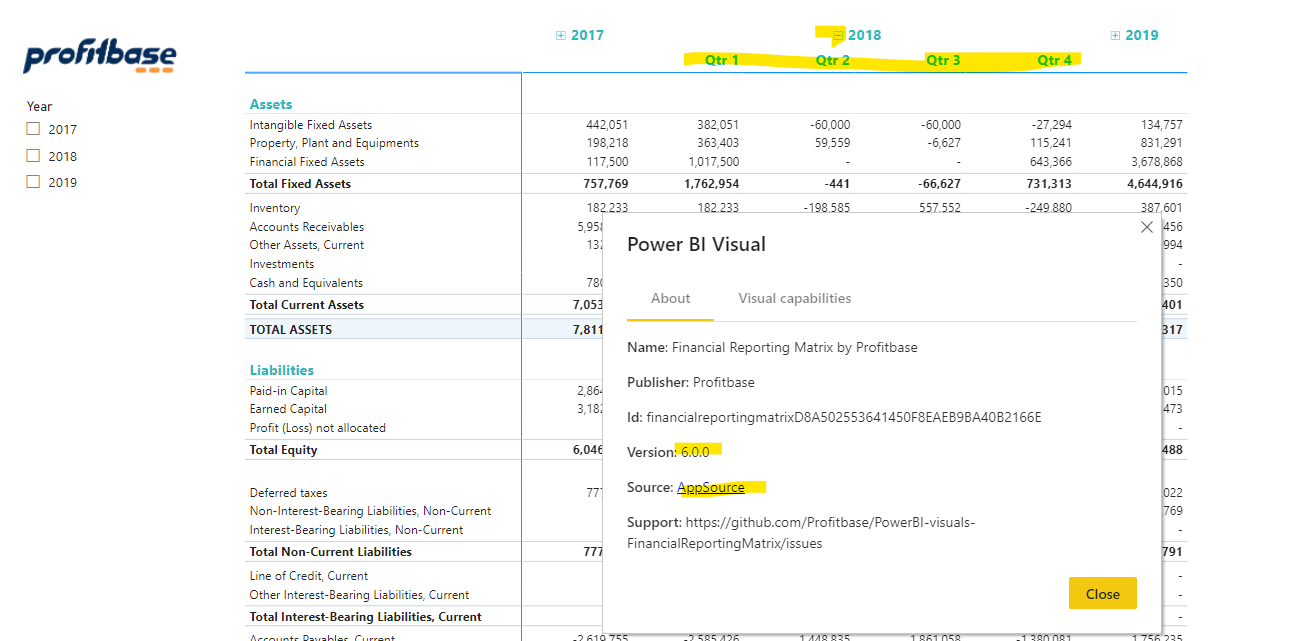Screen dimensions: 1309x641
Task: Select Total Non-Current Liabilities row
Action: coord(331,552)
